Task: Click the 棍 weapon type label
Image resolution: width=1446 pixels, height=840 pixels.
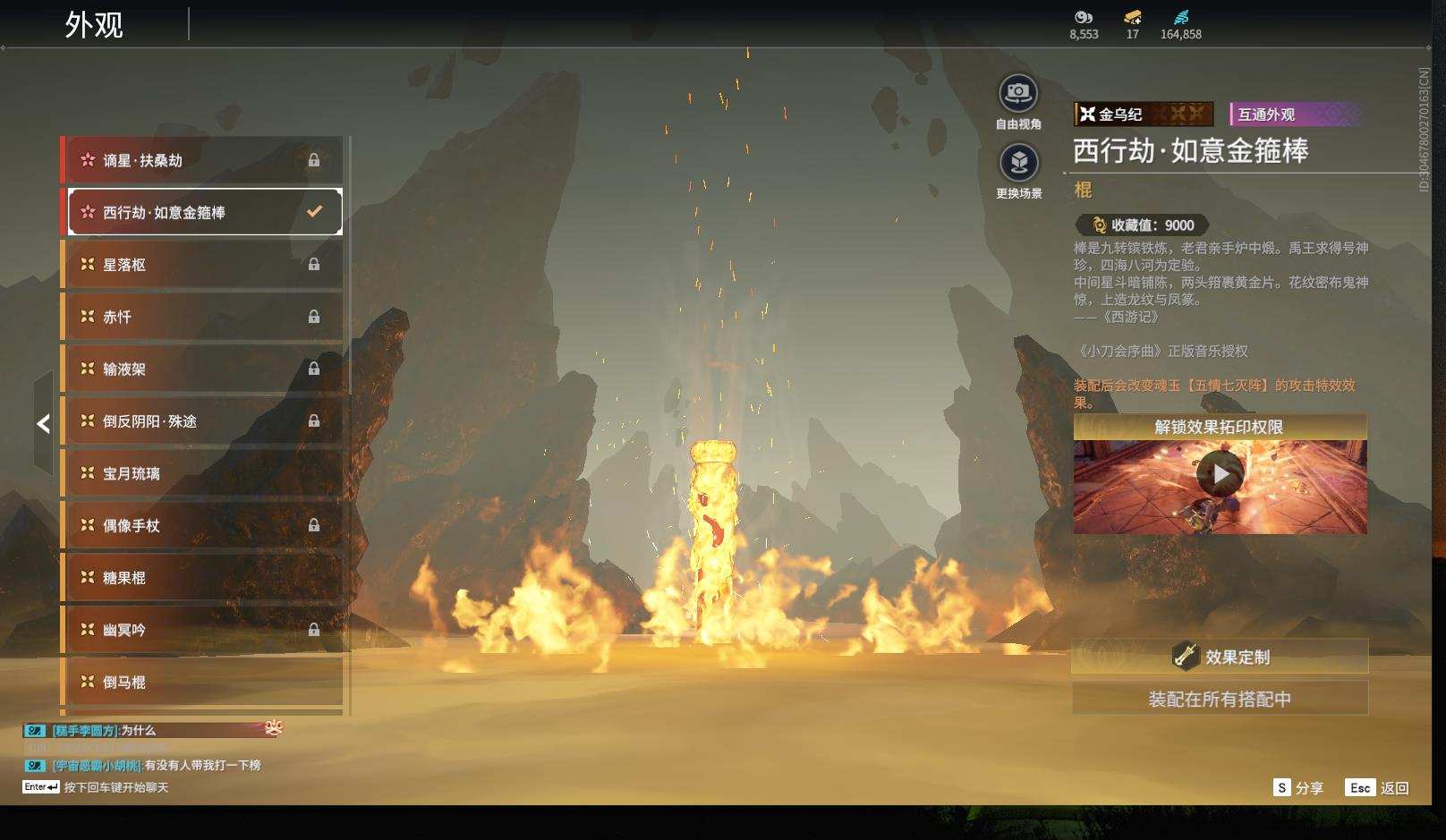Action: click(1083, 190)
